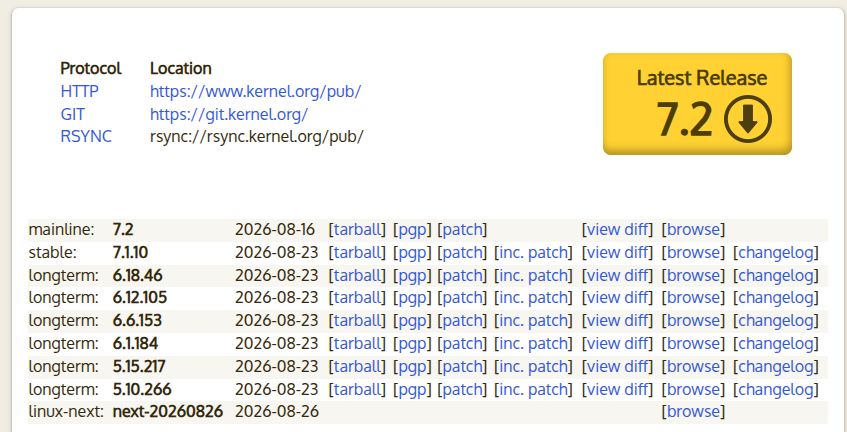
Task: Open inc. patch for stable 7.1.10
Action: click(x=533, y=252)
